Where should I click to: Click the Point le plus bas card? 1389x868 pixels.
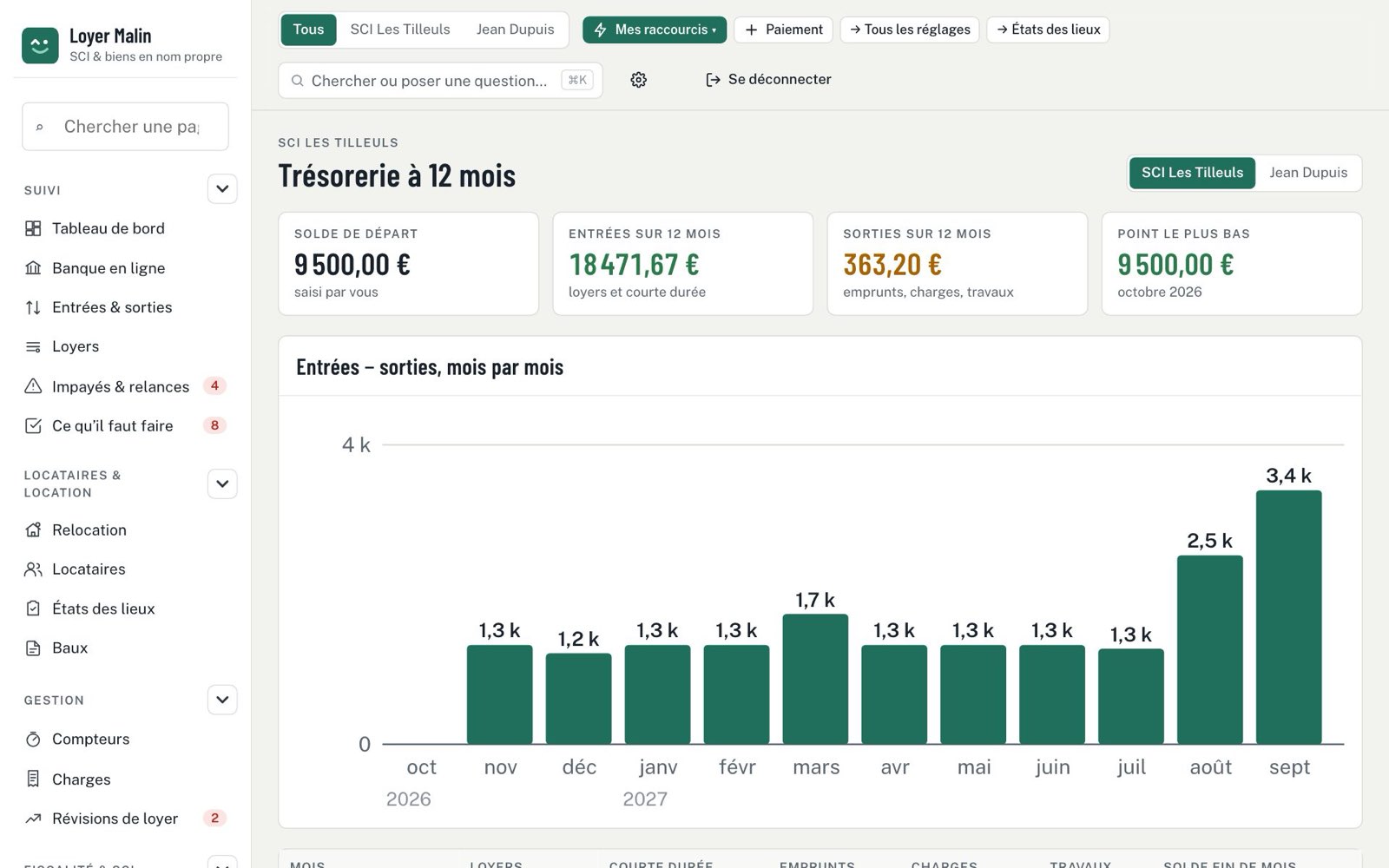pyautogui.click(x=1232, y=264)
